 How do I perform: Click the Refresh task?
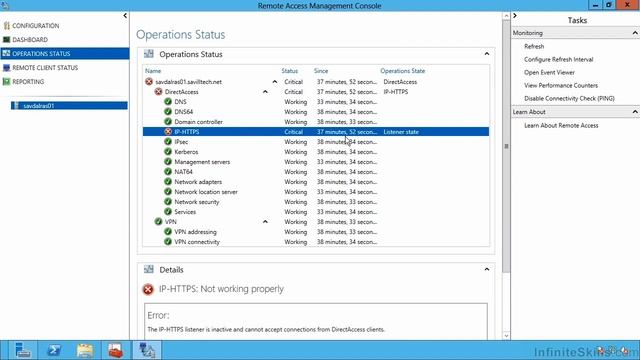(x=534, y=47)
